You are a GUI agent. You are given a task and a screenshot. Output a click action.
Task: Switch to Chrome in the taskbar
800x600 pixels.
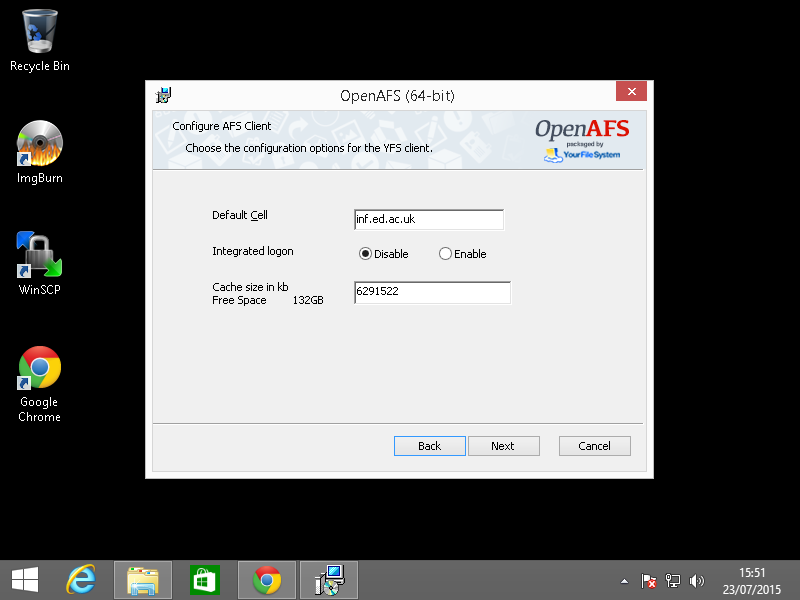coord(267,581)
